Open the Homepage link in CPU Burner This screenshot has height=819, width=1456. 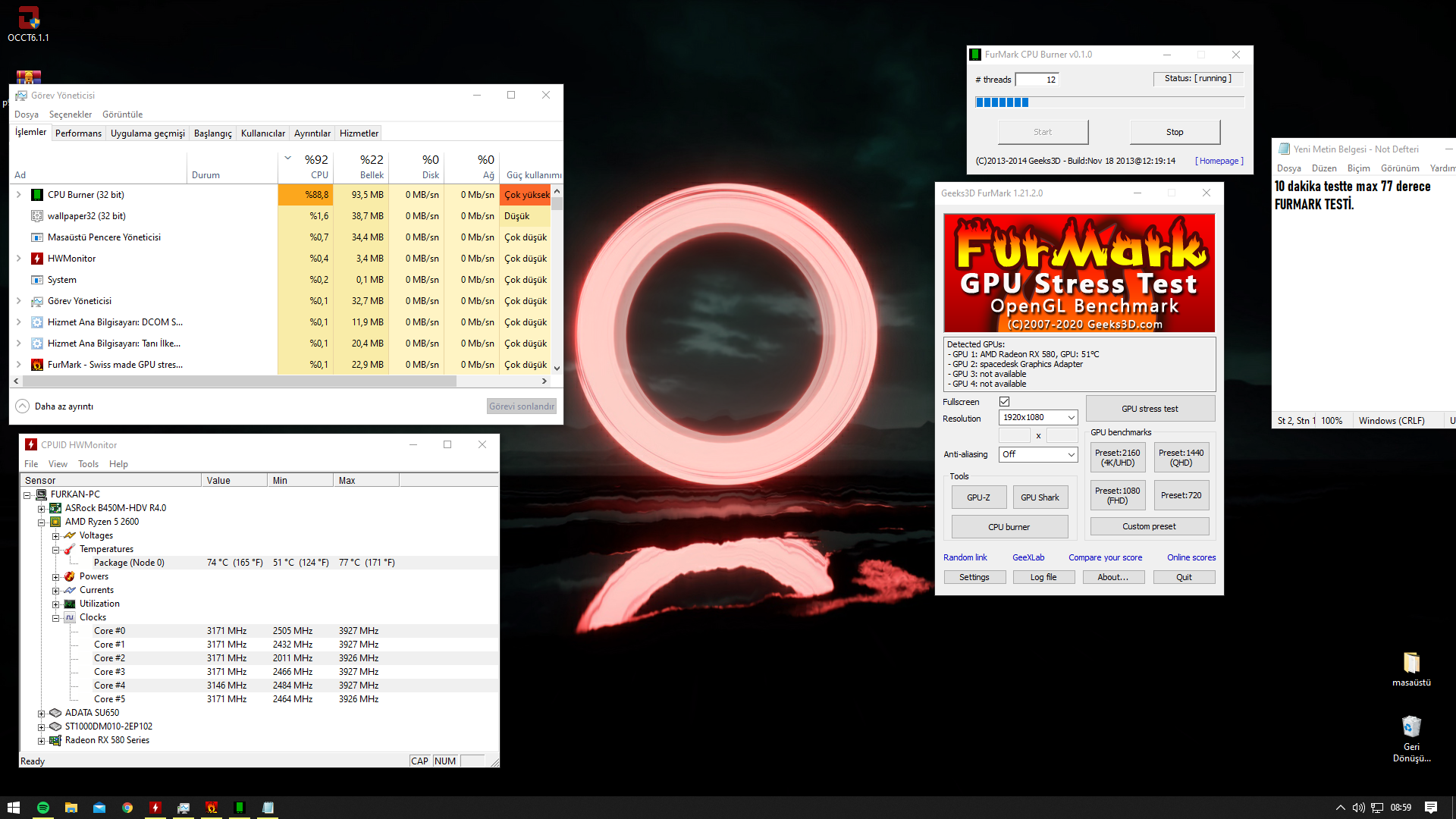(x=1219, y=161)
